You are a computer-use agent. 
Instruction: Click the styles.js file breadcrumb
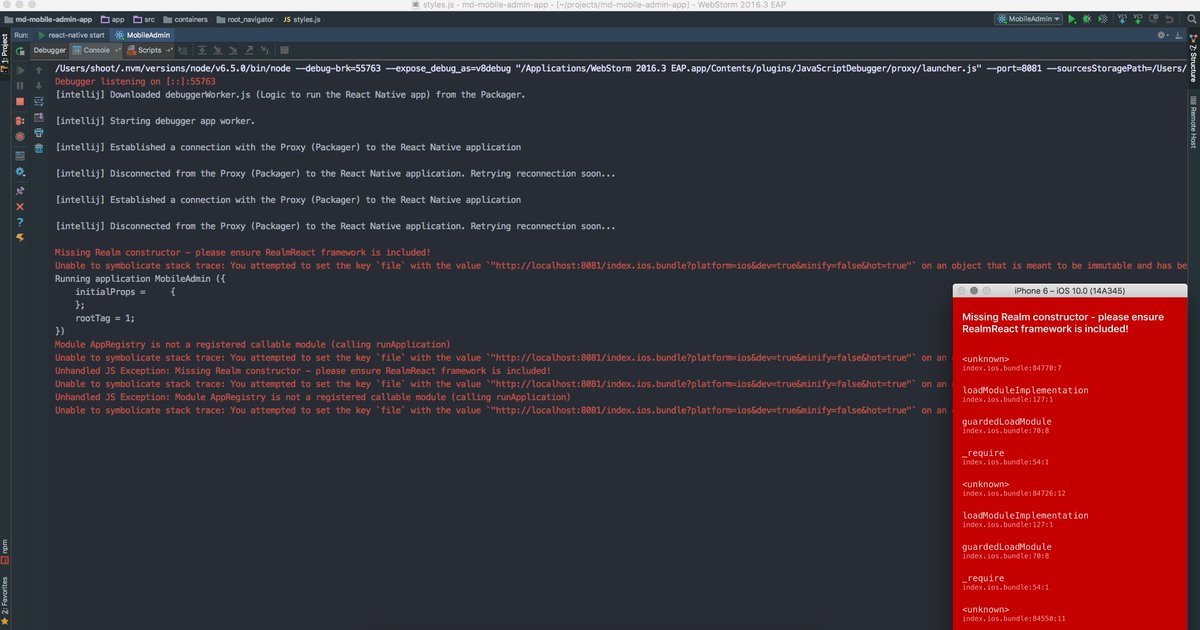[301, 19]
